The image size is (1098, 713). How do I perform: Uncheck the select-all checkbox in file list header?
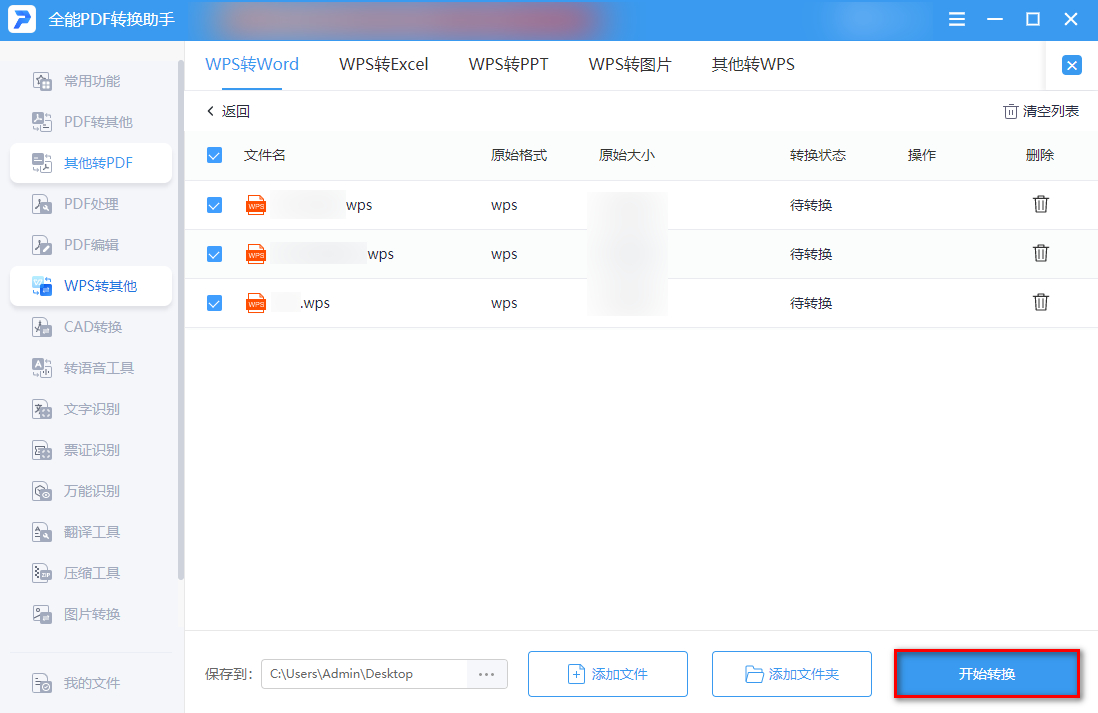point(213,155)
